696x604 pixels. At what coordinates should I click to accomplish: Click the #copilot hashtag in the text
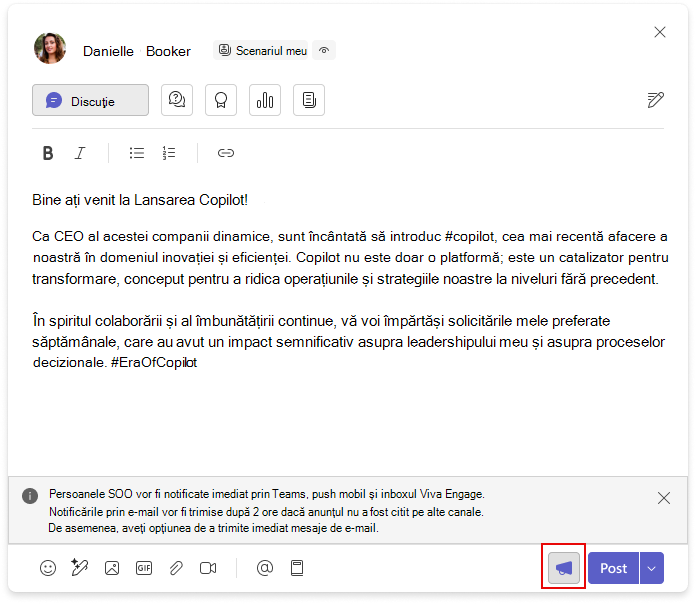pos(470,237)
